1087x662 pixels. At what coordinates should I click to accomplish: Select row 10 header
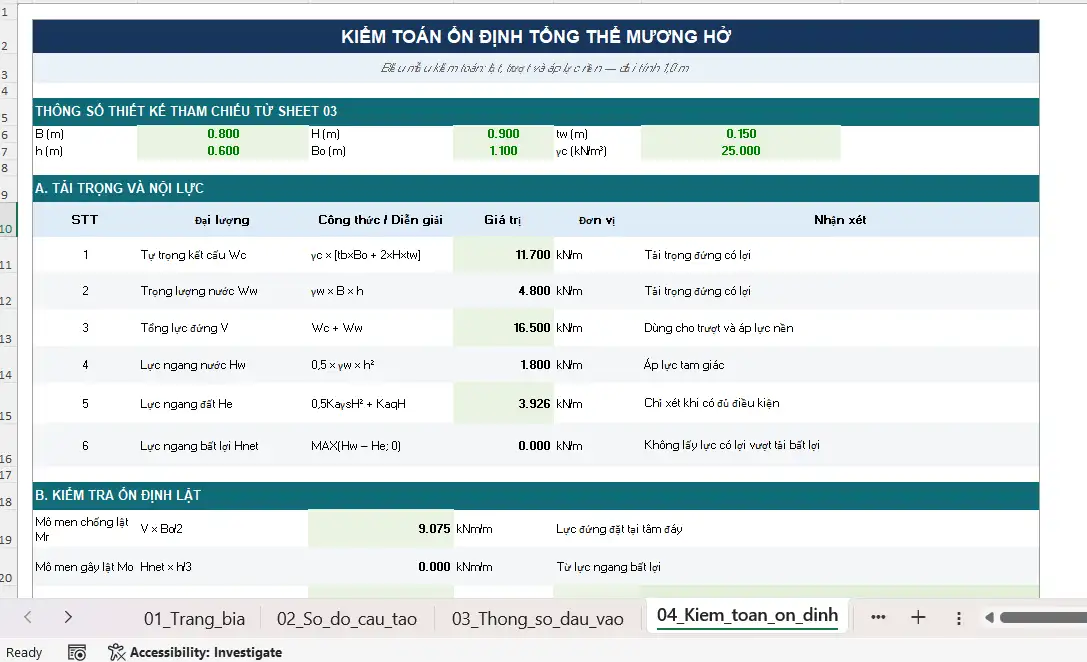coord(8,220)
